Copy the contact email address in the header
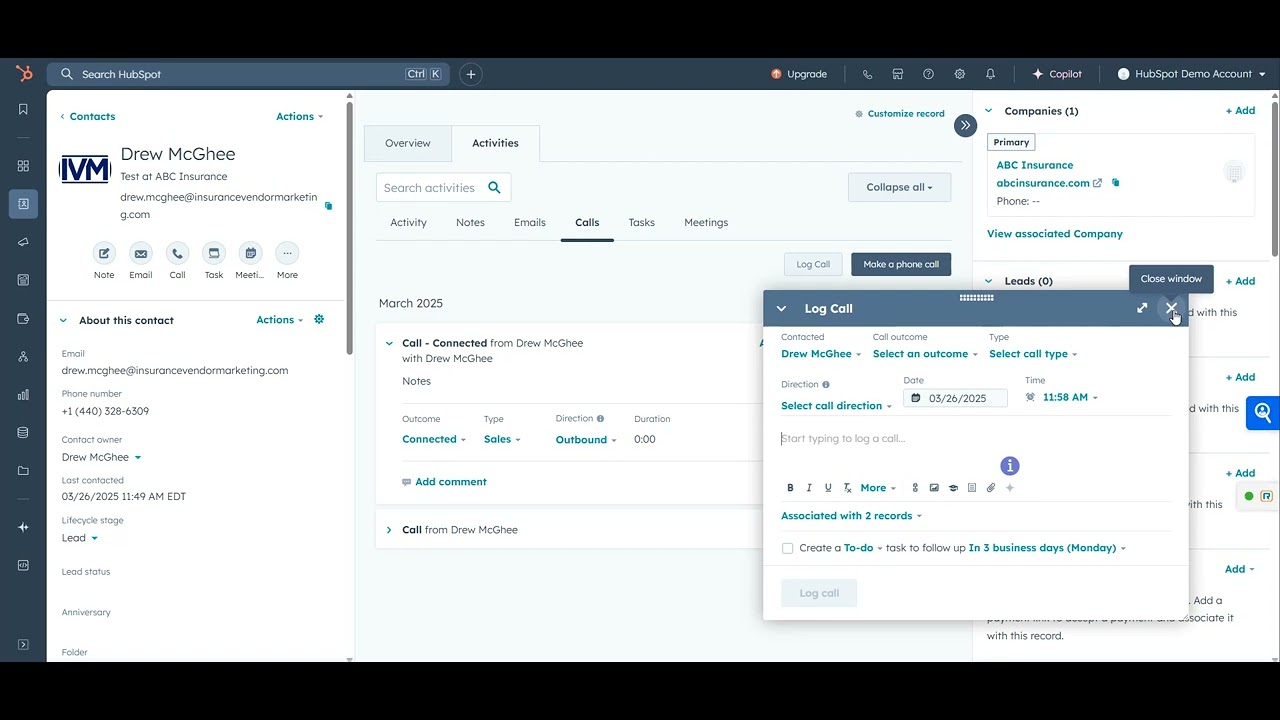Image resolution: width=1280 pixels, height=720 pixels. pyautogui.click(x=328, y=206)
